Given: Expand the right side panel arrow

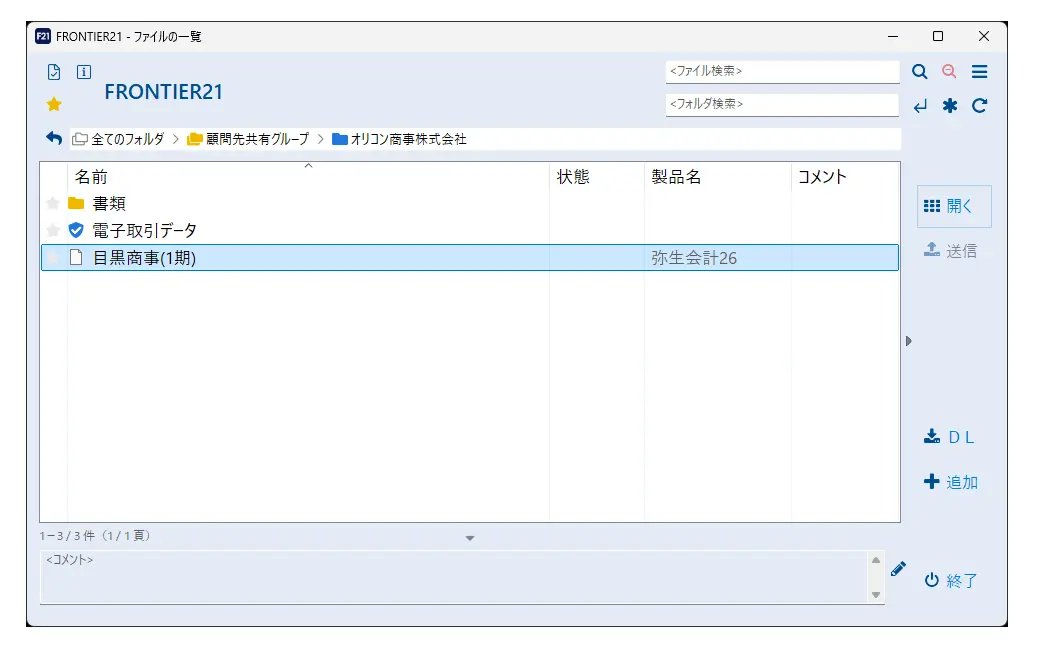Looking at the screenshot, I should pyautogui.click(x=908, y=340).
